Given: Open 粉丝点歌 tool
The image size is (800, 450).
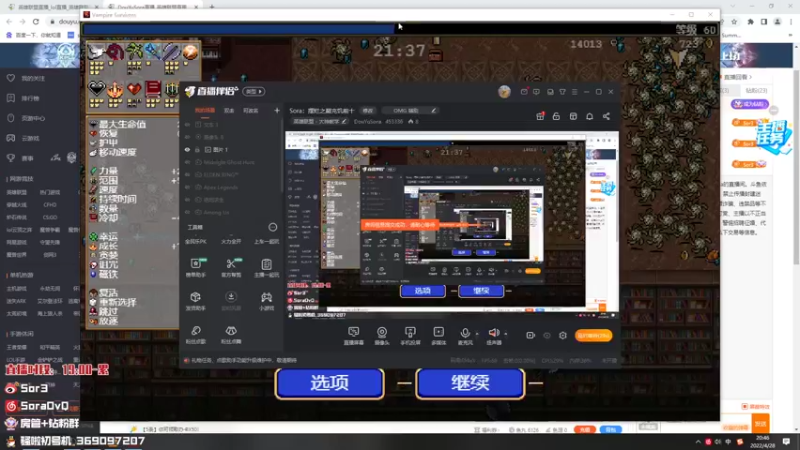Looking at the screenshot, I should coord(196,335).
